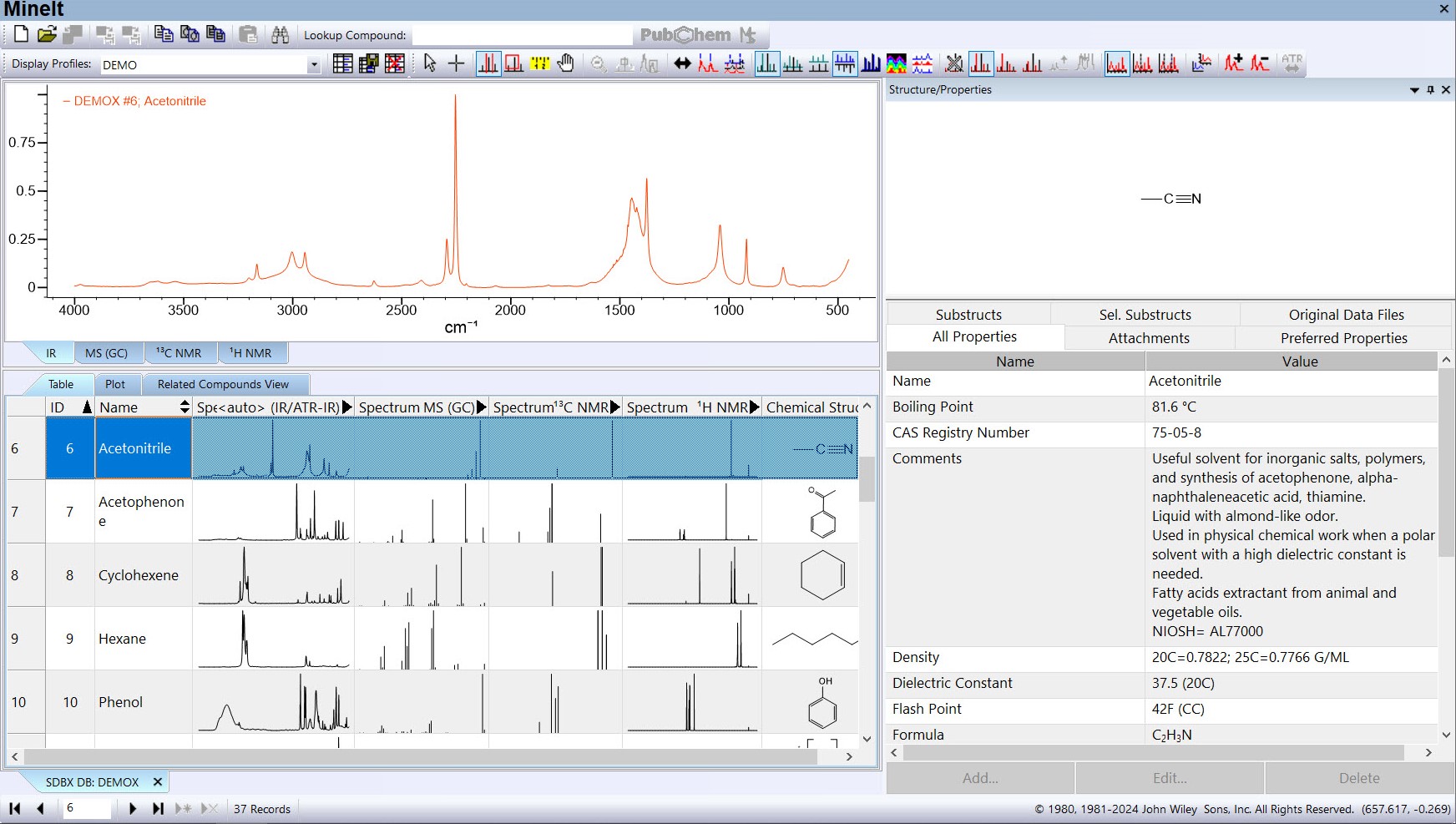The width and height of the screenshot is (1456, 824).
Task: Click the Lookup Compound input field
Action: [x=522, y=35]
